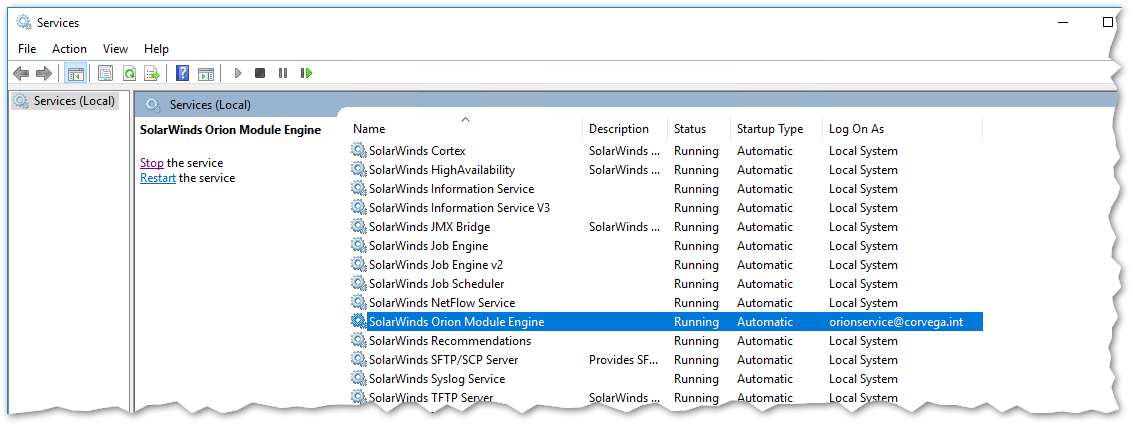Screen dimensions: 1133x425
Task: Open the Action menu
Action: (69, 48)
